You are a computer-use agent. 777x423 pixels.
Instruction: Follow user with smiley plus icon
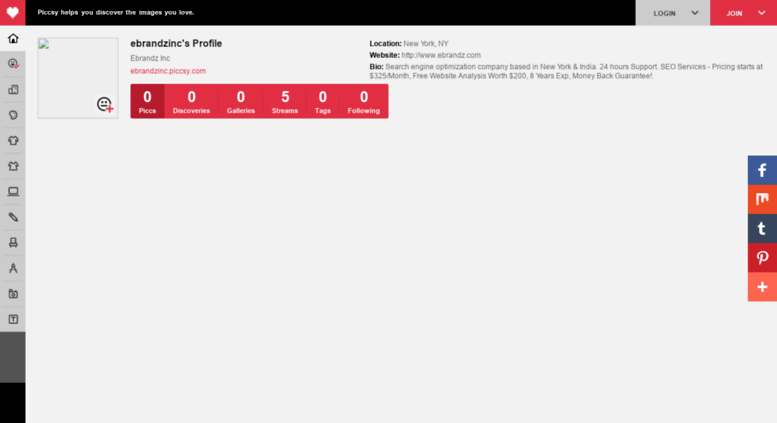click(105, 105)
